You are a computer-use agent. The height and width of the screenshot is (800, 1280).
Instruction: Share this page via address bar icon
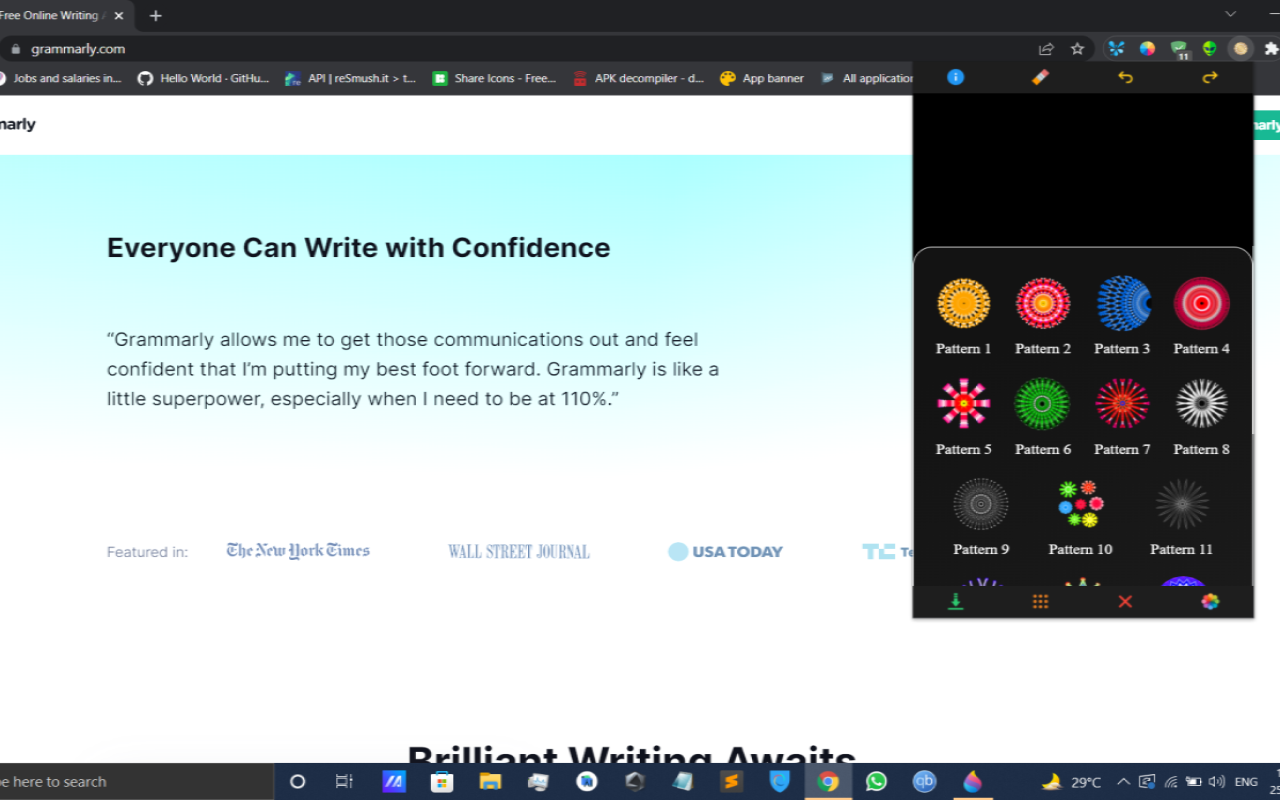pos(1046,48)
